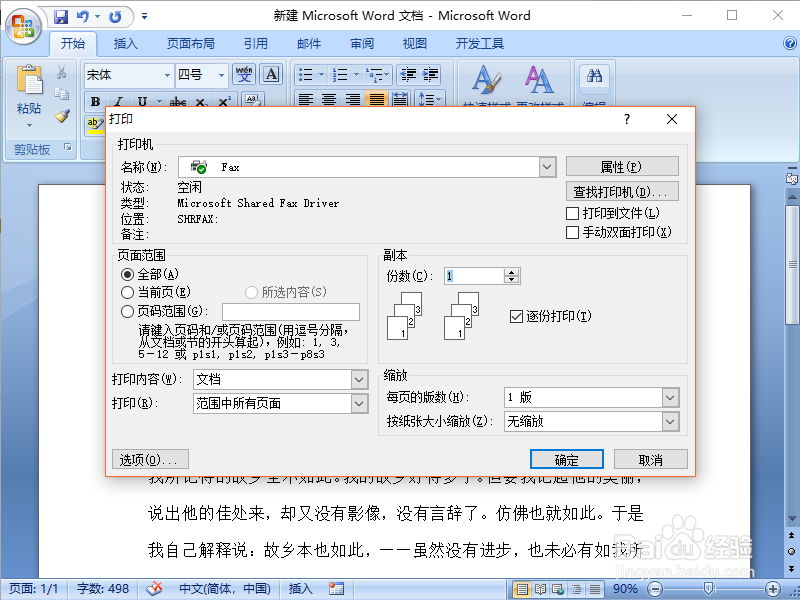The height and width of the screenshot is (600, 800).
Task: Click the 确定 button to confirm printing
Action: tap(566, 459)
